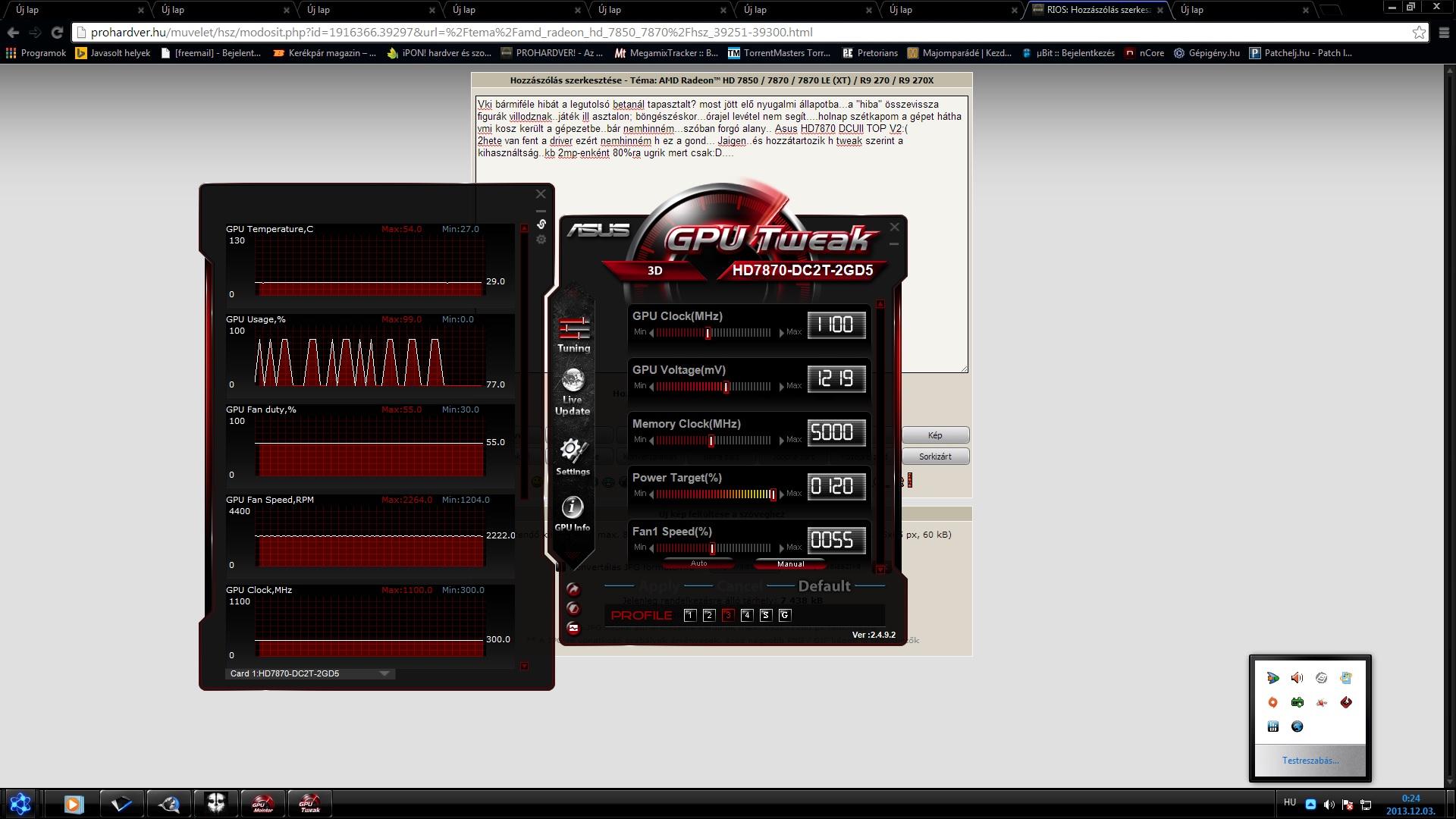Increase GPU Voltage with the Max arrow
The image size is (1456, 819).
pyautogui.click(x=782, y=387)
